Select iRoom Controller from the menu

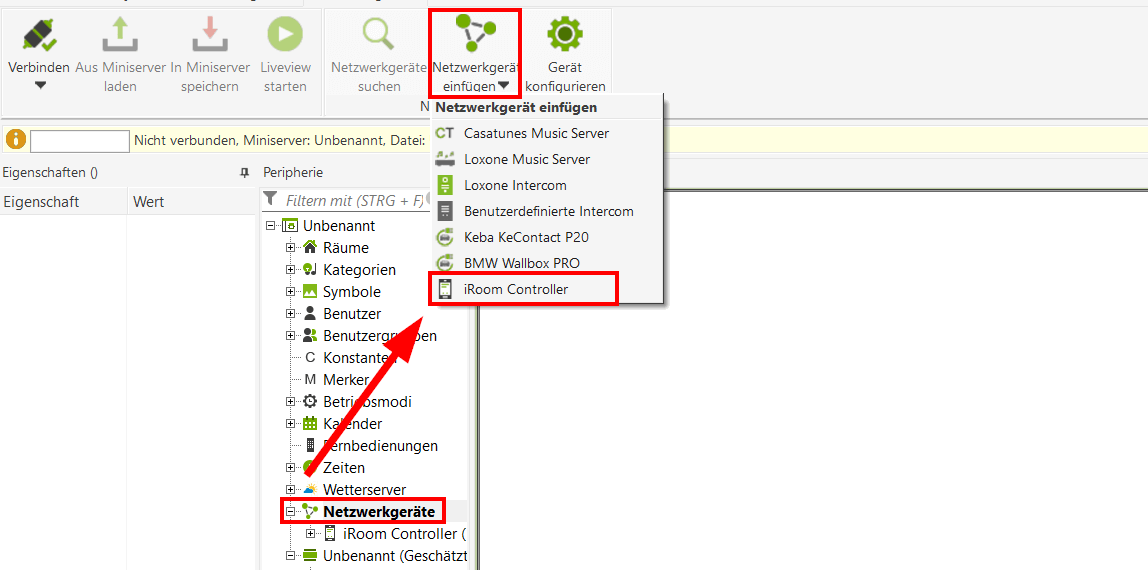(x=515, y=289)
